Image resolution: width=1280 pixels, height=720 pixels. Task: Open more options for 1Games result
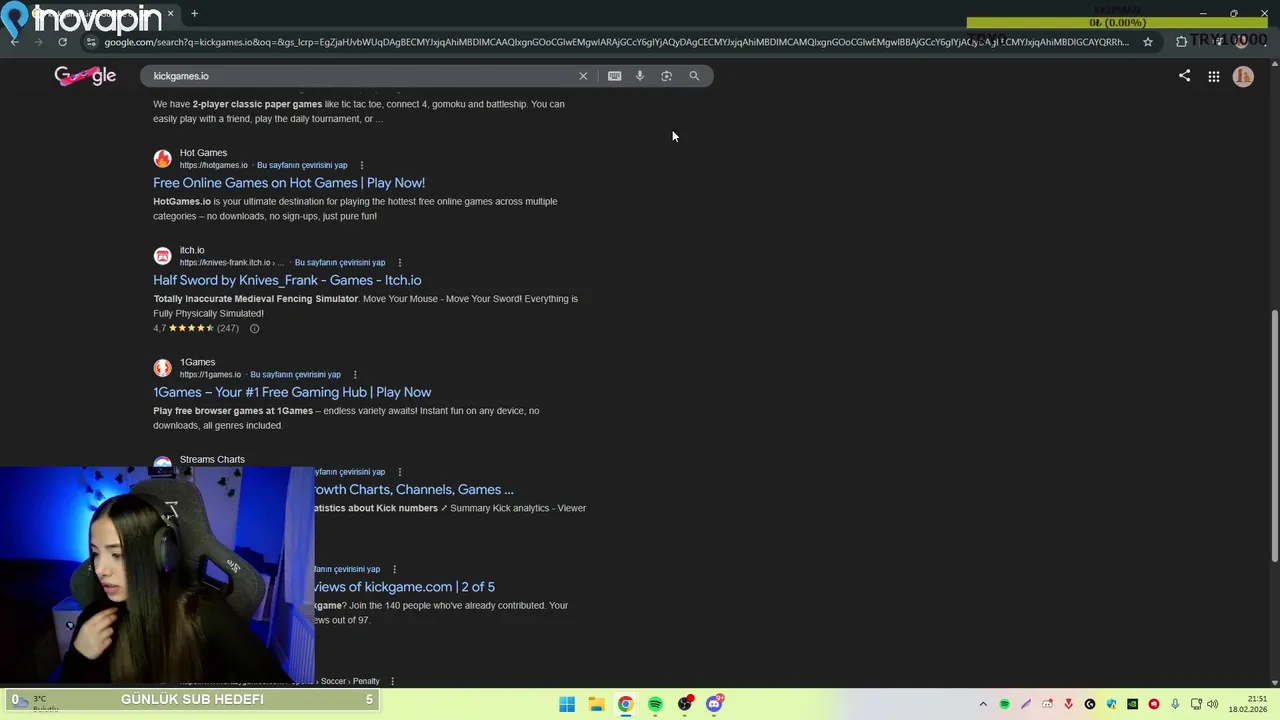coord(355,374)
